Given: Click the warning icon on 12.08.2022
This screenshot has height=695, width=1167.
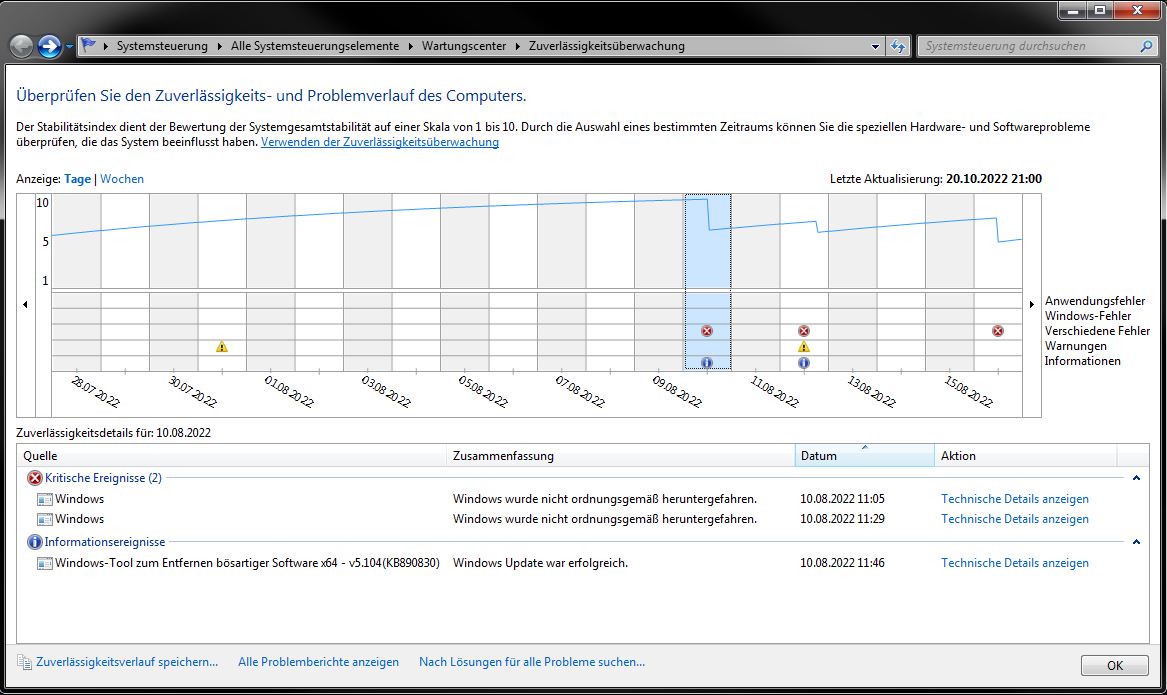Looking at the screenshot, I should click(x=804, y=347).
